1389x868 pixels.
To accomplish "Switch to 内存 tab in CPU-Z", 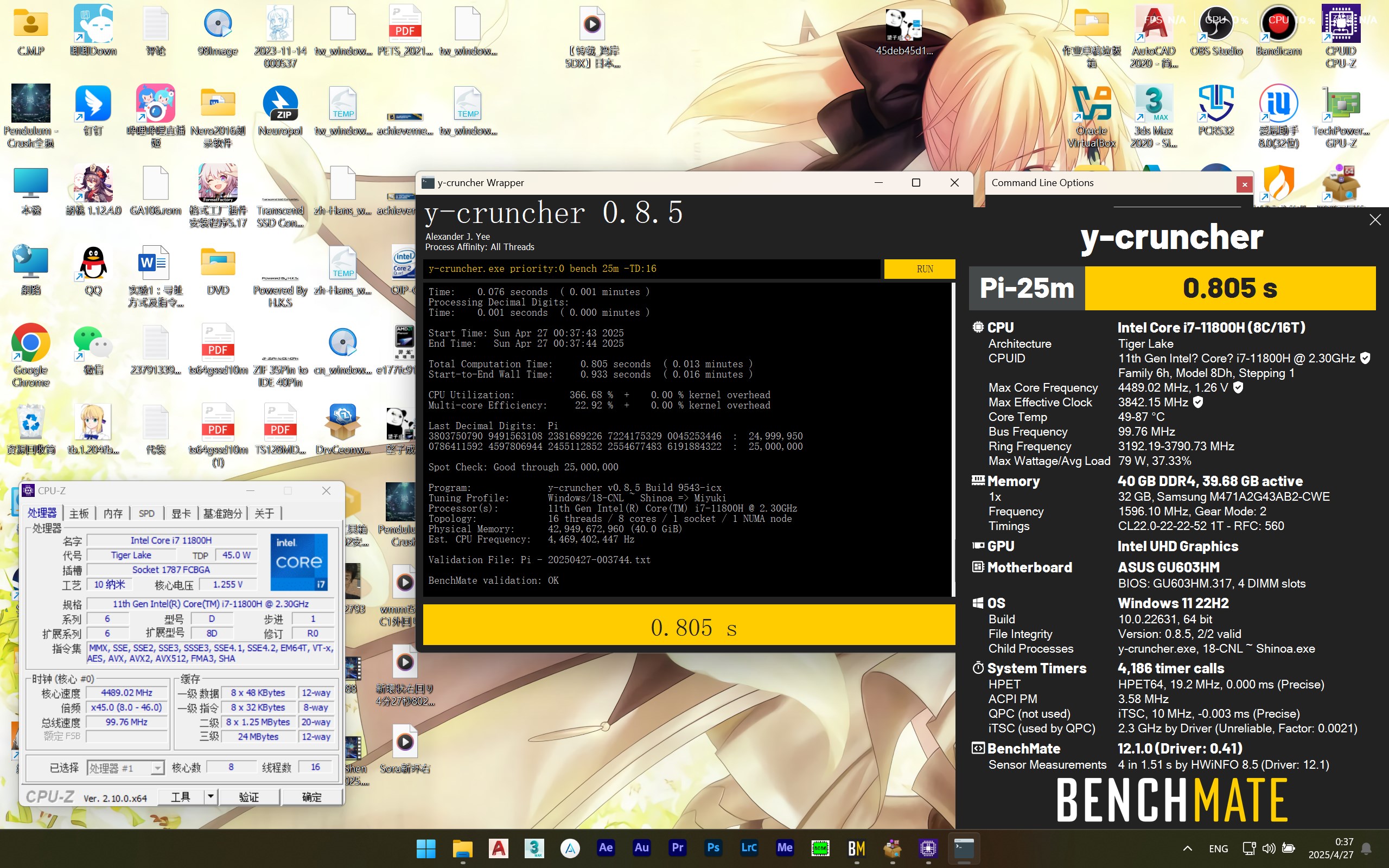I will tap(113, 513).
